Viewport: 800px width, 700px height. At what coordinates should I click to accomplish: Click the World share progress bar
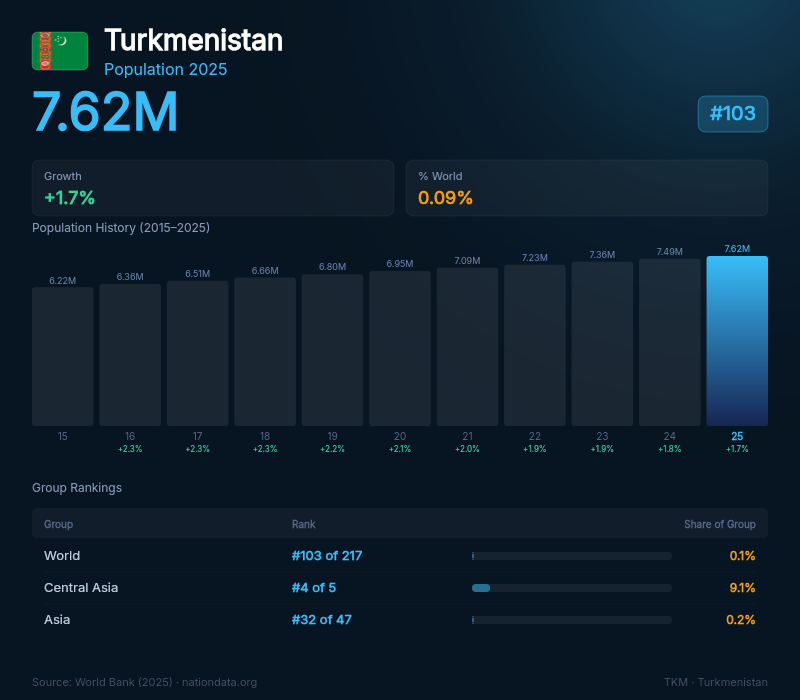coord(572,556)
